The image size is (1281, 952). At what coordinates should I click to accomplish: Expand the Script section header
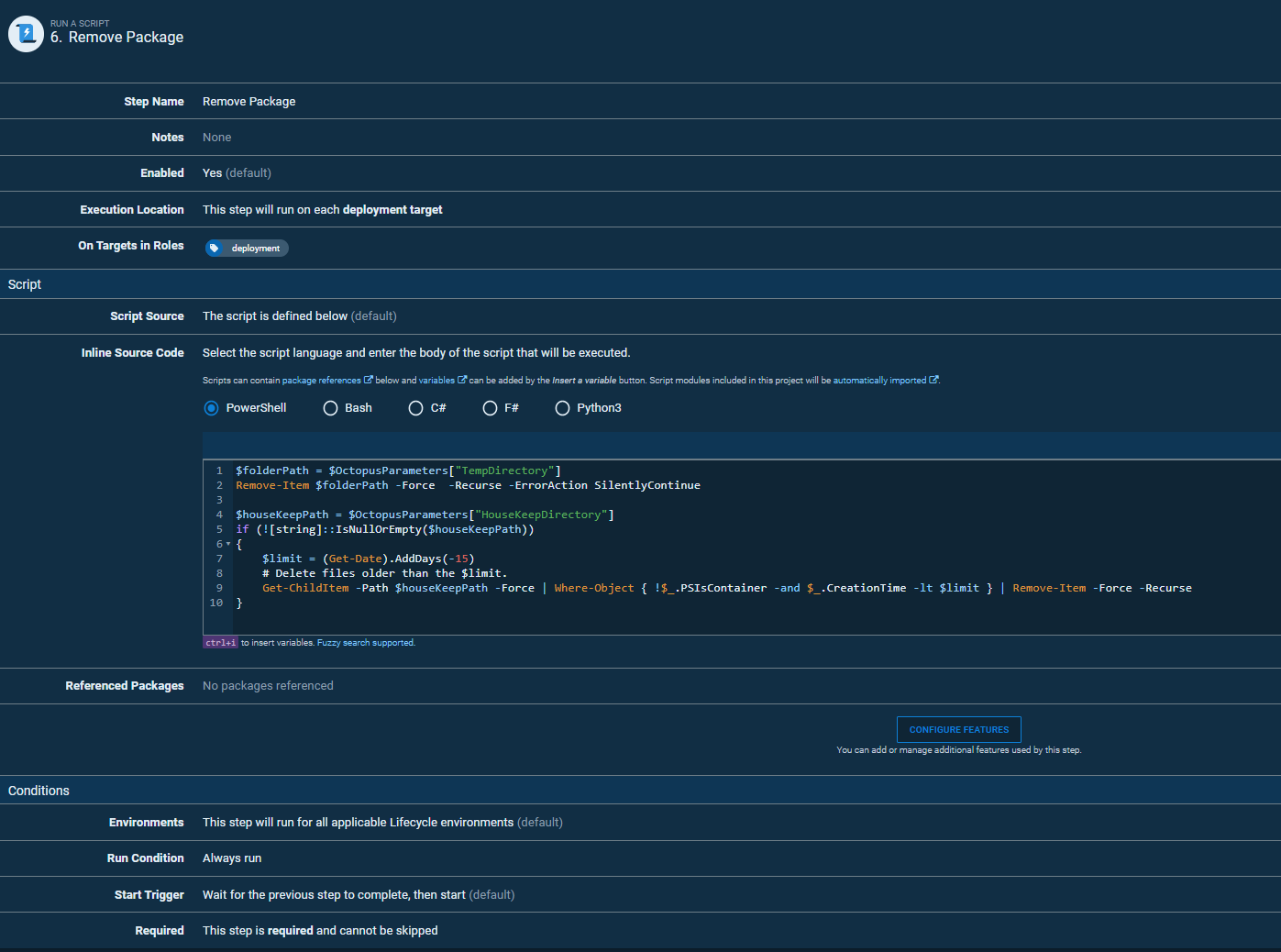click(x=25, y=284)
